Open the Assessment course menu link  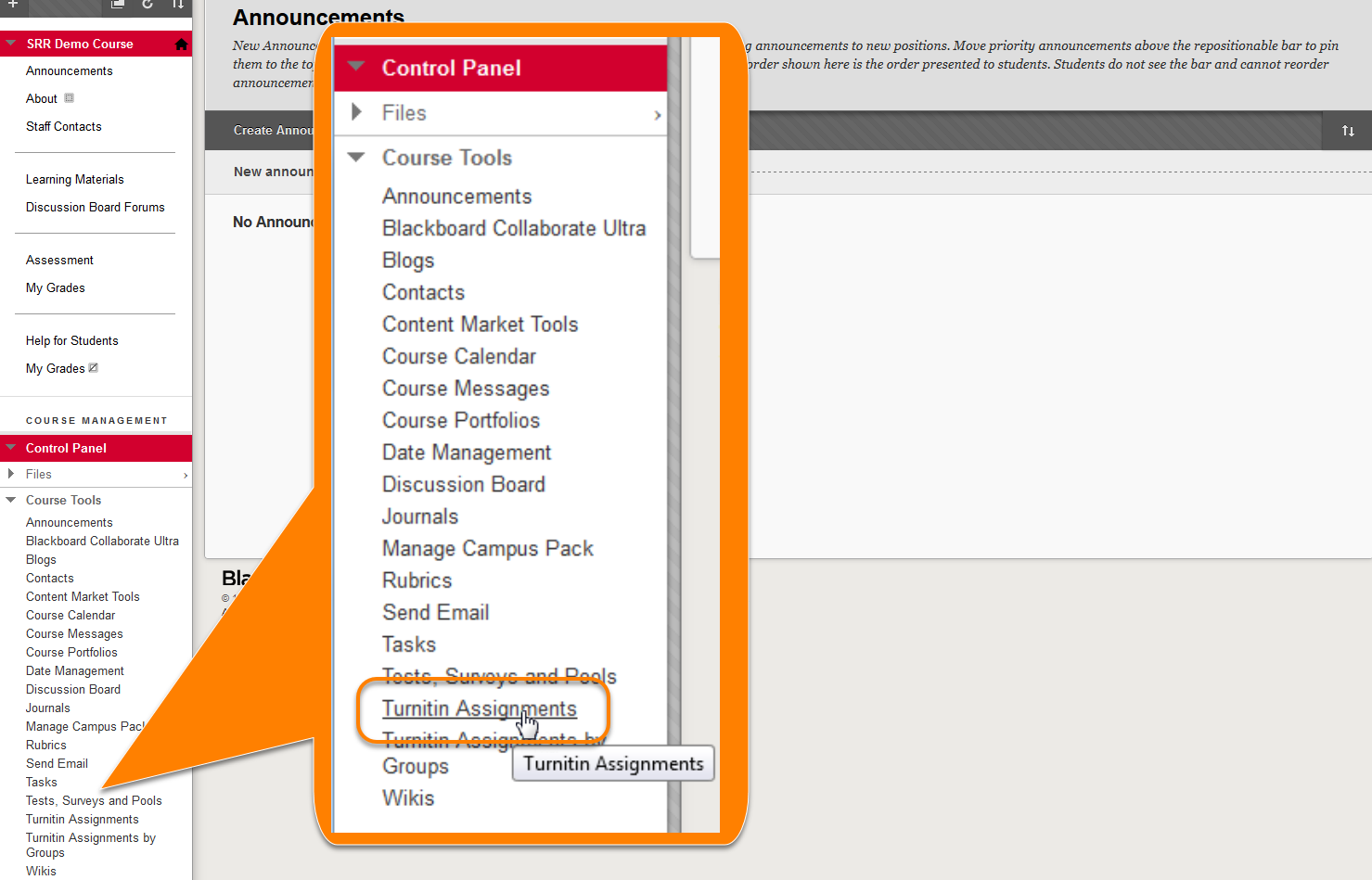59,260
